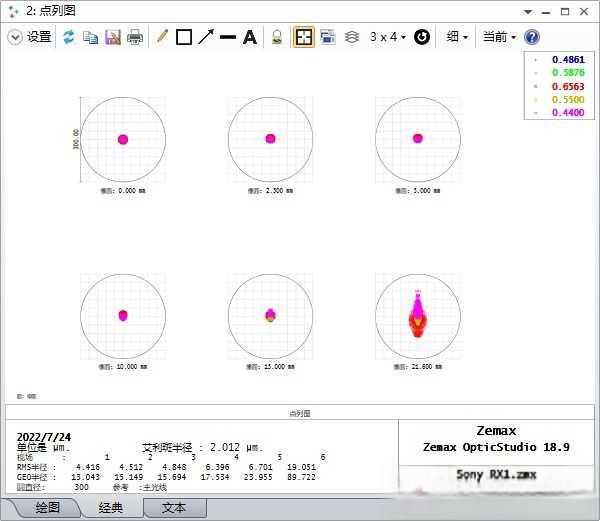Toggle the window lock icon
This screenshot has height=521, width=600.
276,37
